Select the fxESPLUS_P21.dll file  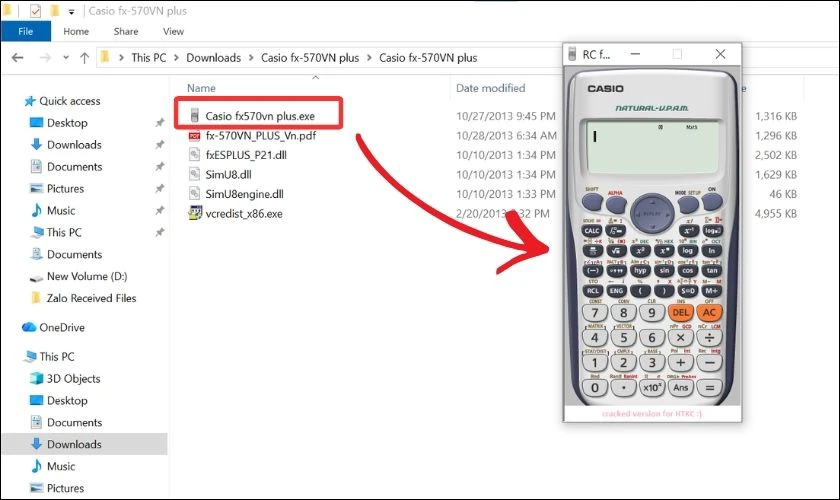tap(246, 155)
